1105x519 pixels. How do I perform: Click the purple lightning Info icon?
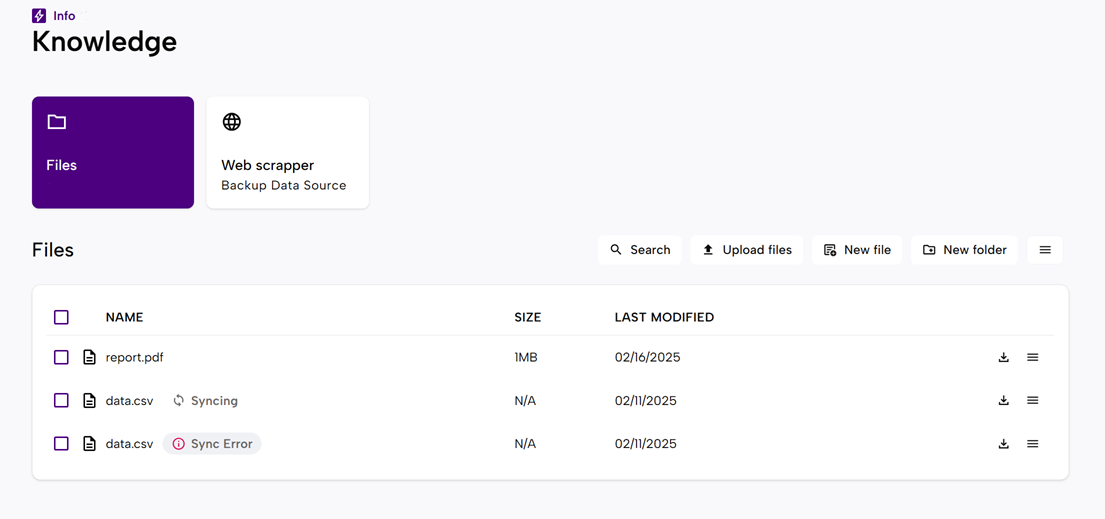39,16
